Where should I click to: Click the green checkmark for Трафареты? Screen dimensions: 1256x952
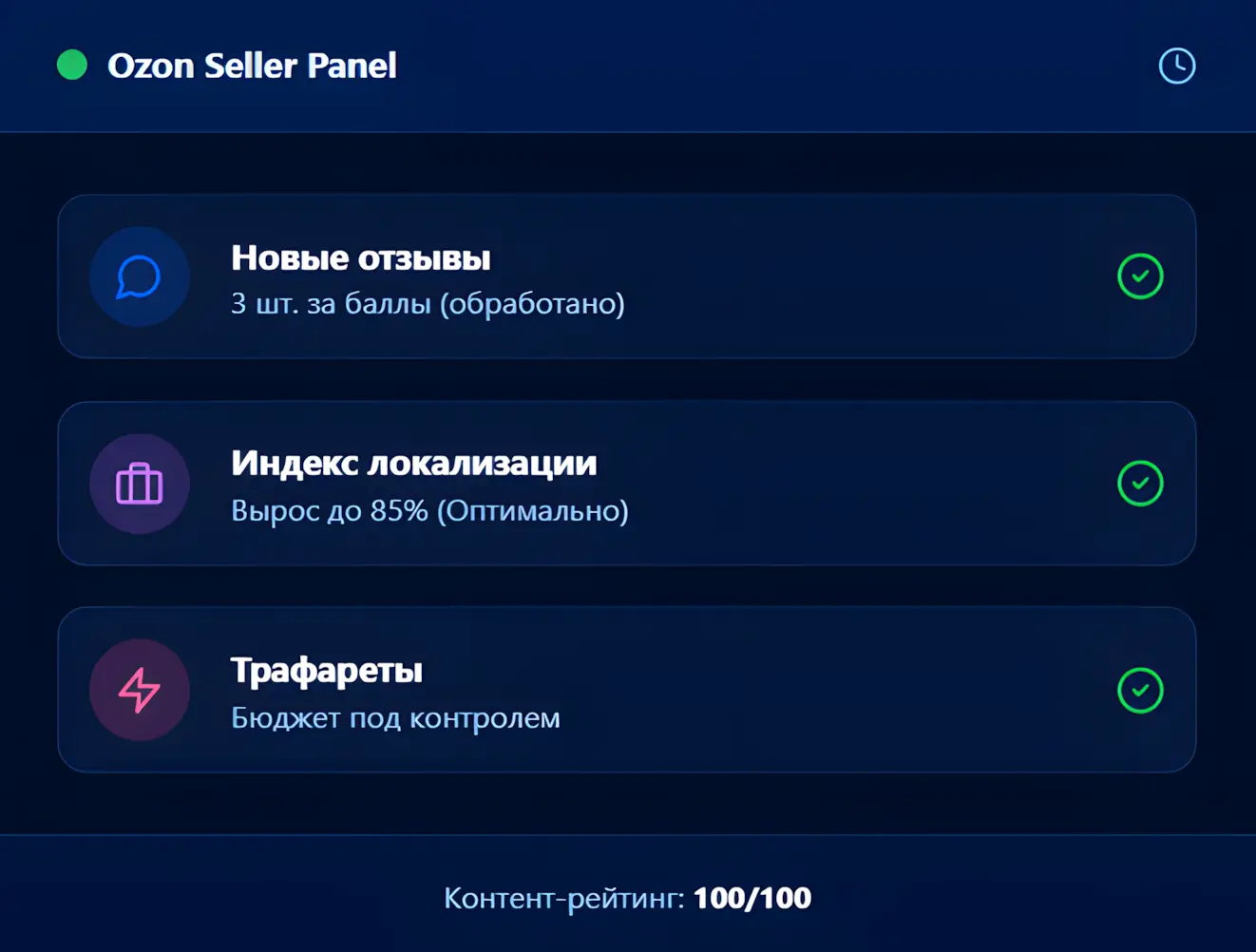pos(1140,691)
